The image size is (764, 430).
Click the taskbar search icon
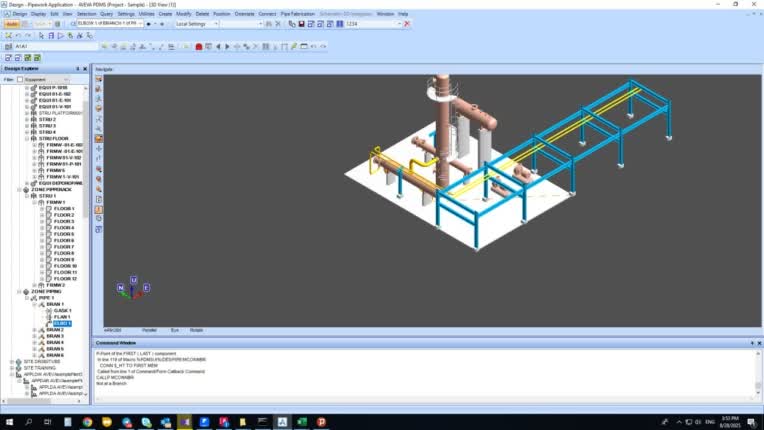[28, 422]
